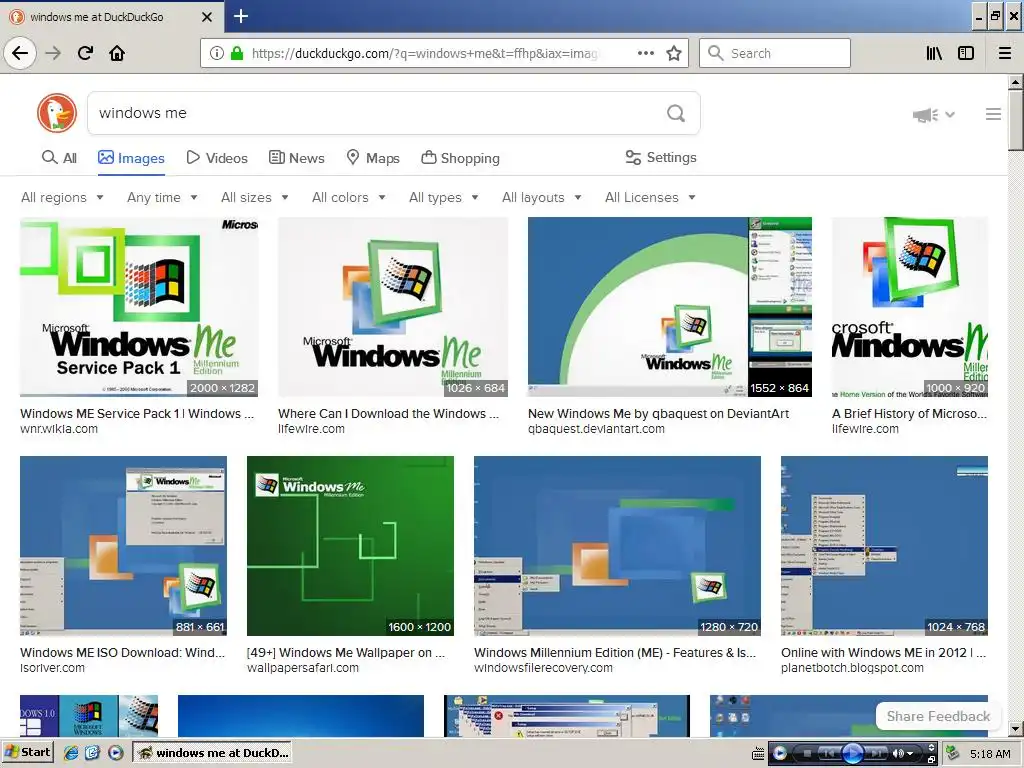Launch Outlook Express from Quick Launch
The width and height of the screenshot is (1024, 768).
click(x=92, y=752)
